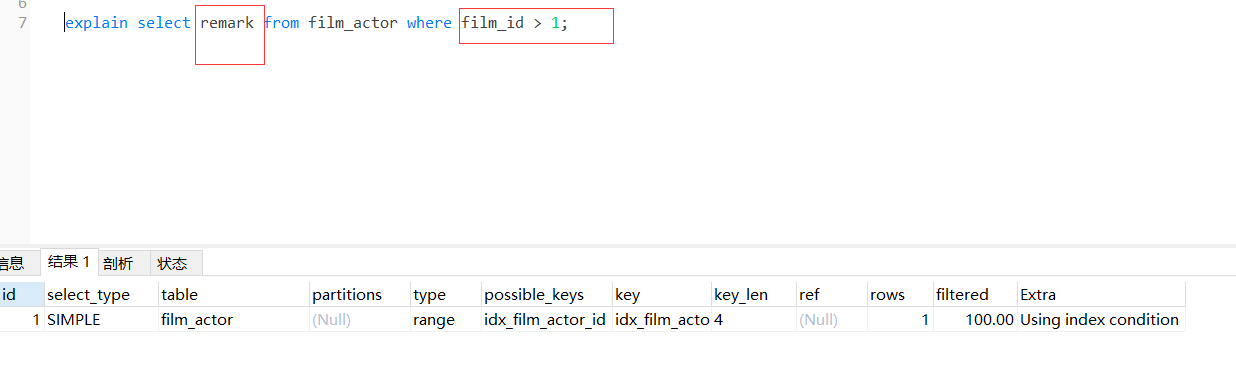This screenshot has width=1236, height=390.
Task: Switch to the 结果 1 tab
Action: (69, 262)
